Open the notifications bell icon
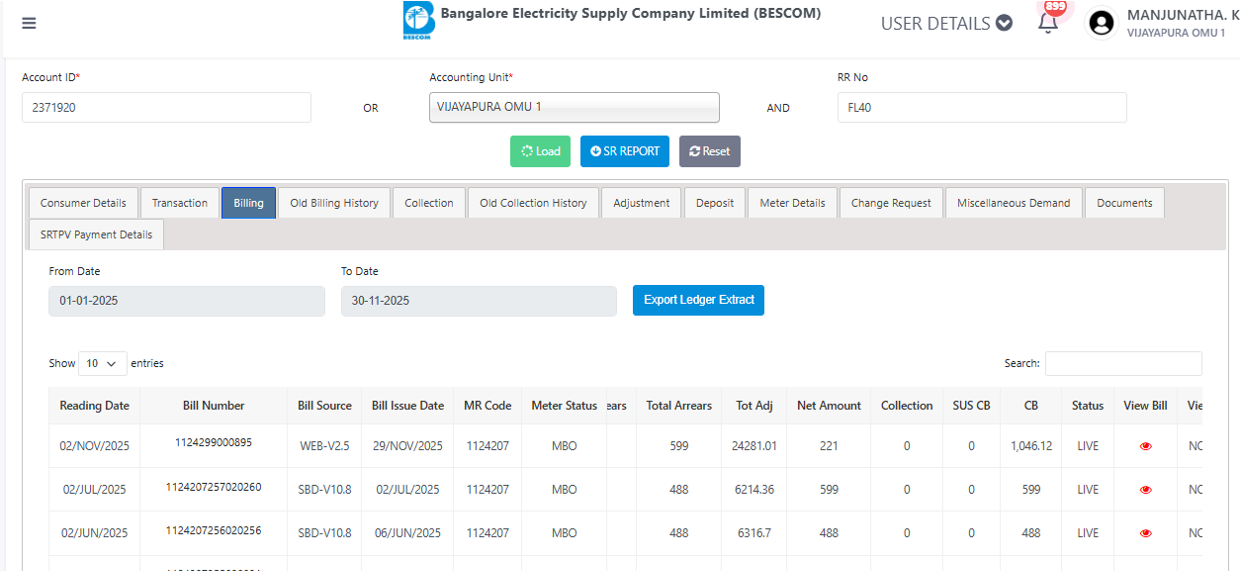Image resolution: width=1240 pixels, height=571 pixels. (x=1048, y=22)
